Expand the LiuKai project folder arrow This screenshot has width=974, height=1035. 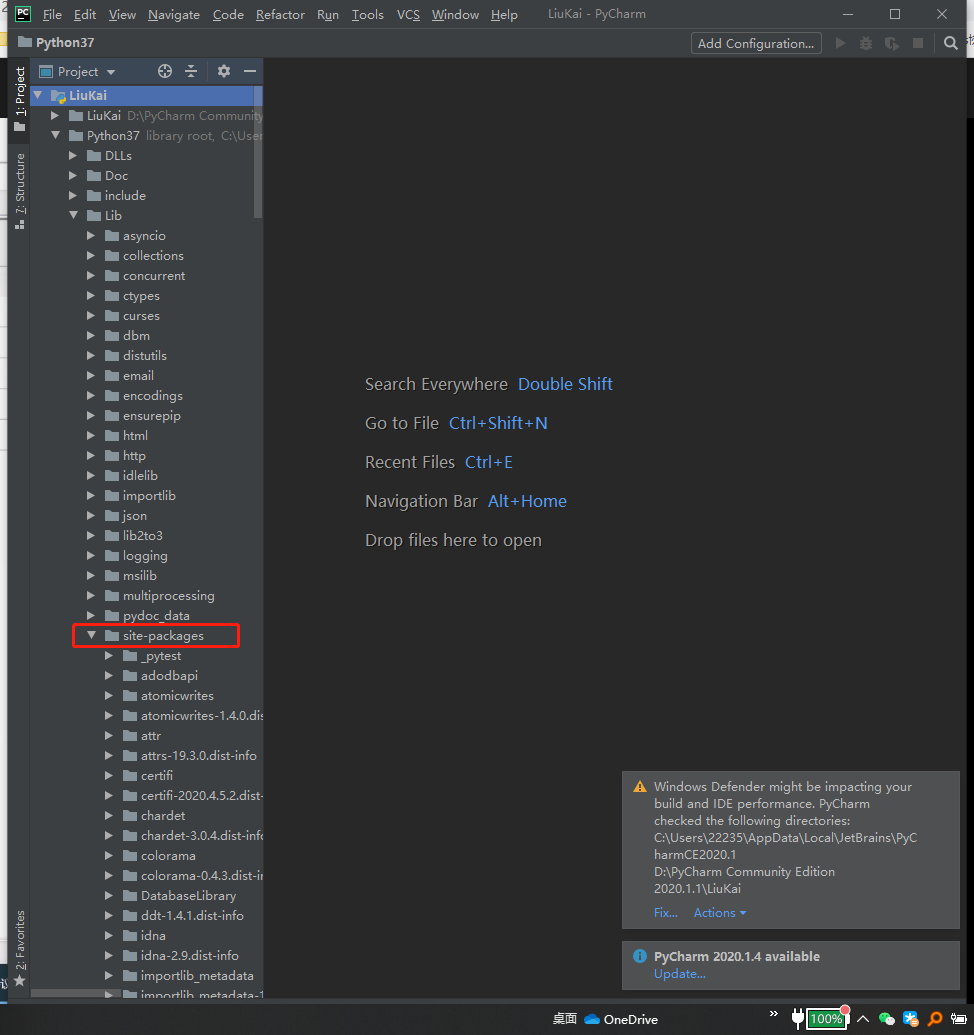click(x=55, y=116)
